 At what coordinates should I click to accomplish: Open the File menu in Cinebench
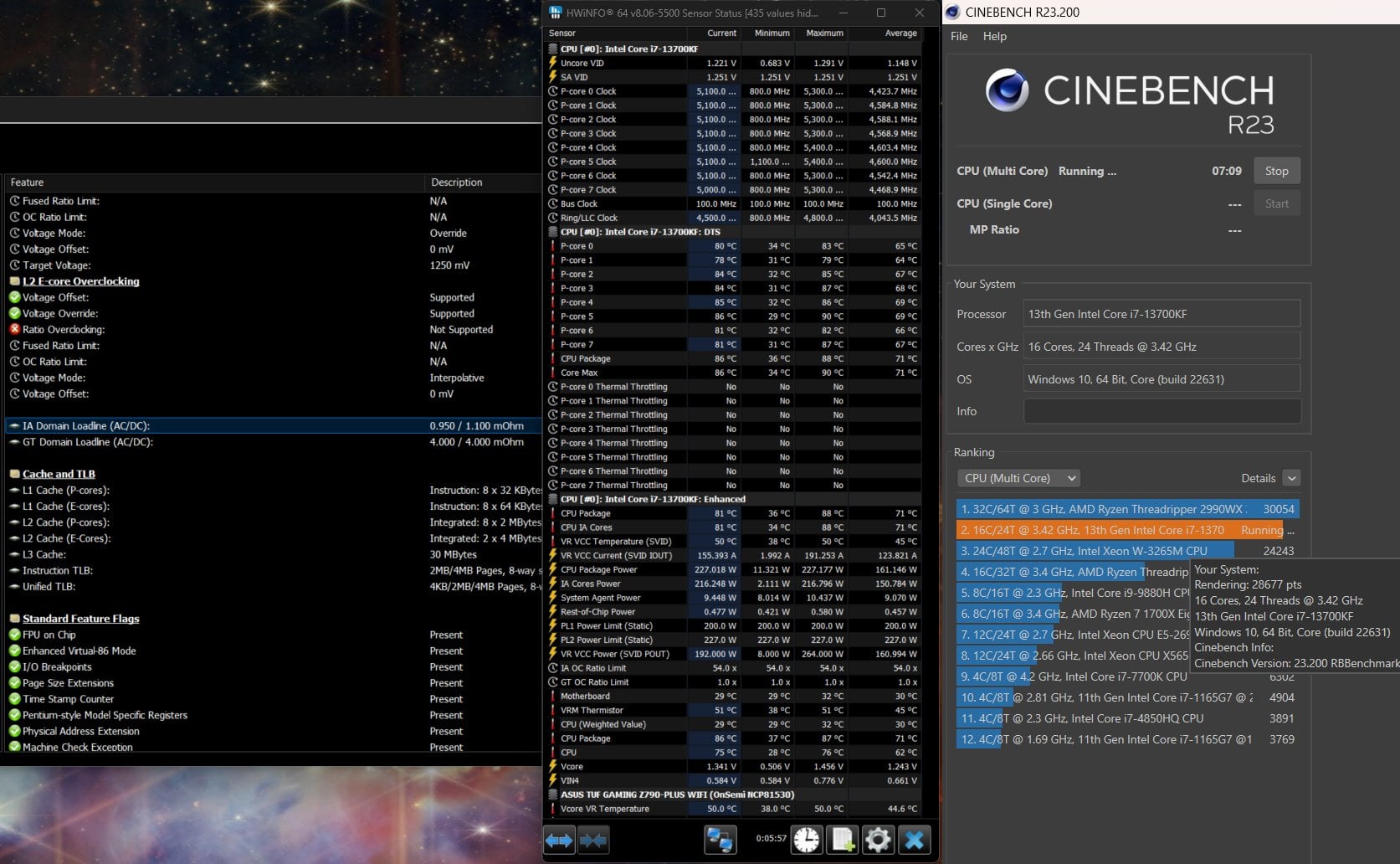click(x=959, y=36)
